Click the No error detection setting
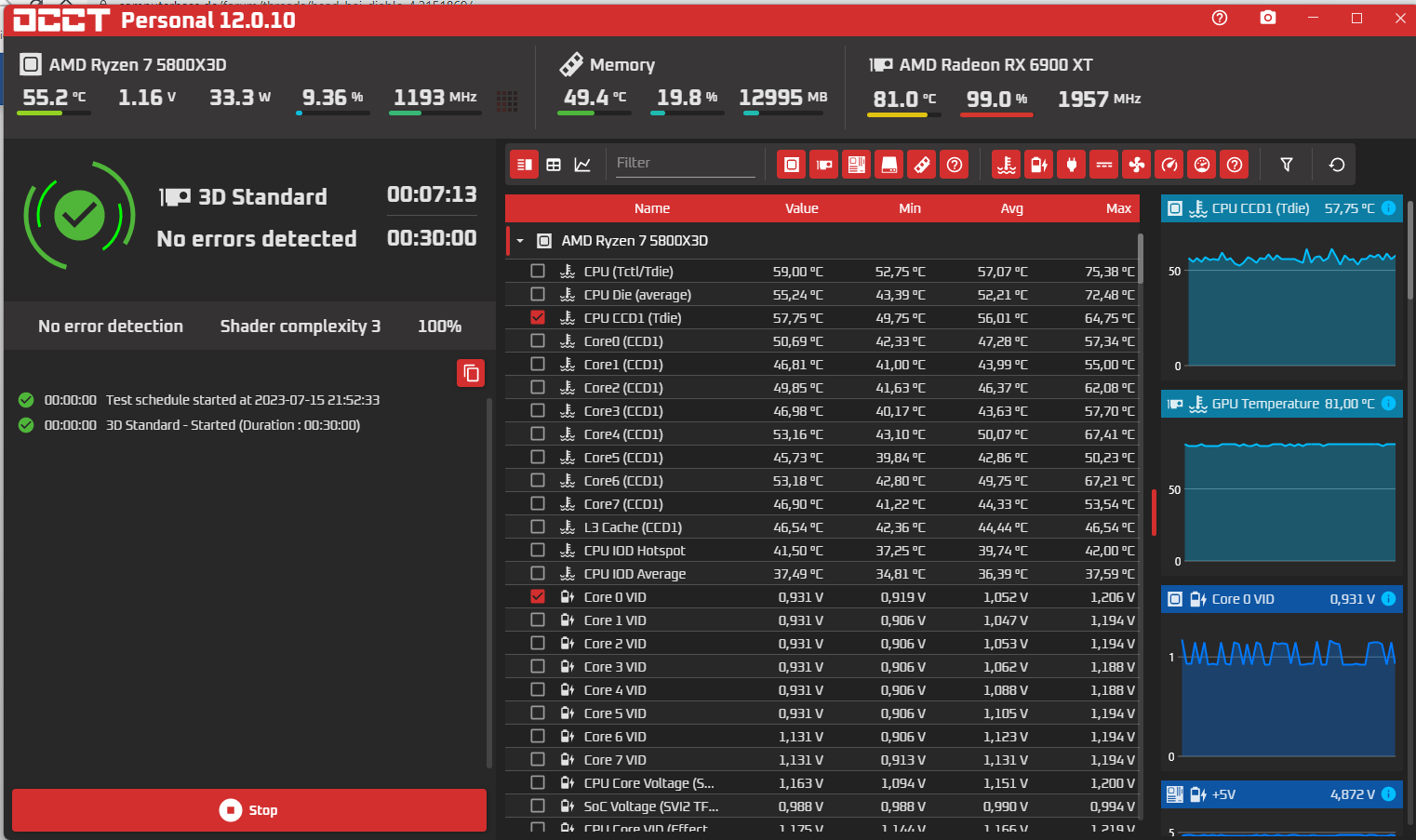1416x840 pixels. tap(111, 327)
